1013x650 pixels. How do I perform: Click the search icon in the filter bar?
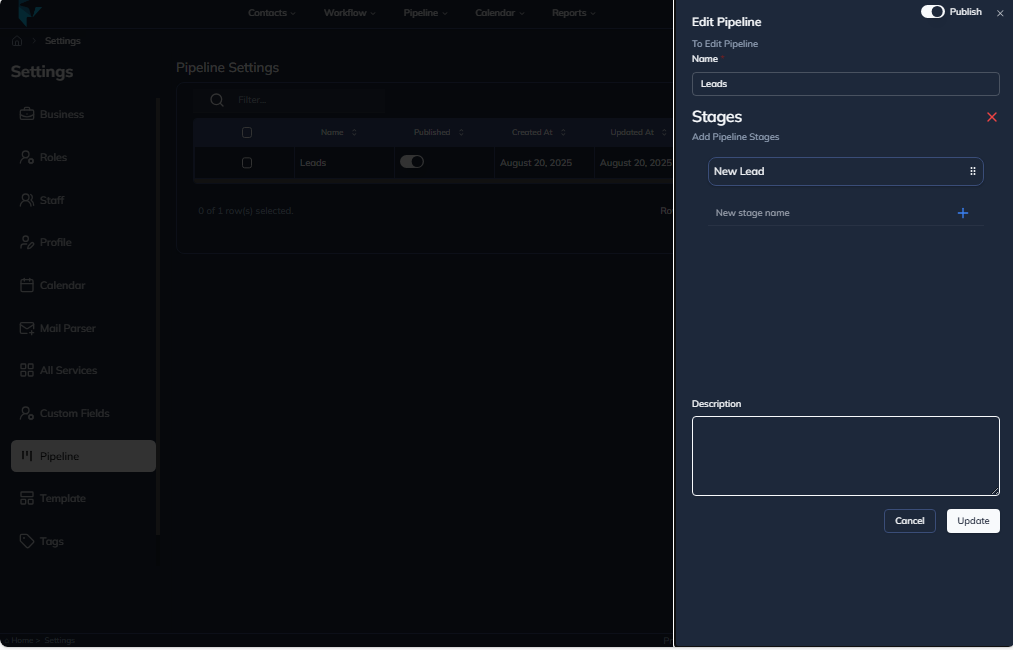217,100
